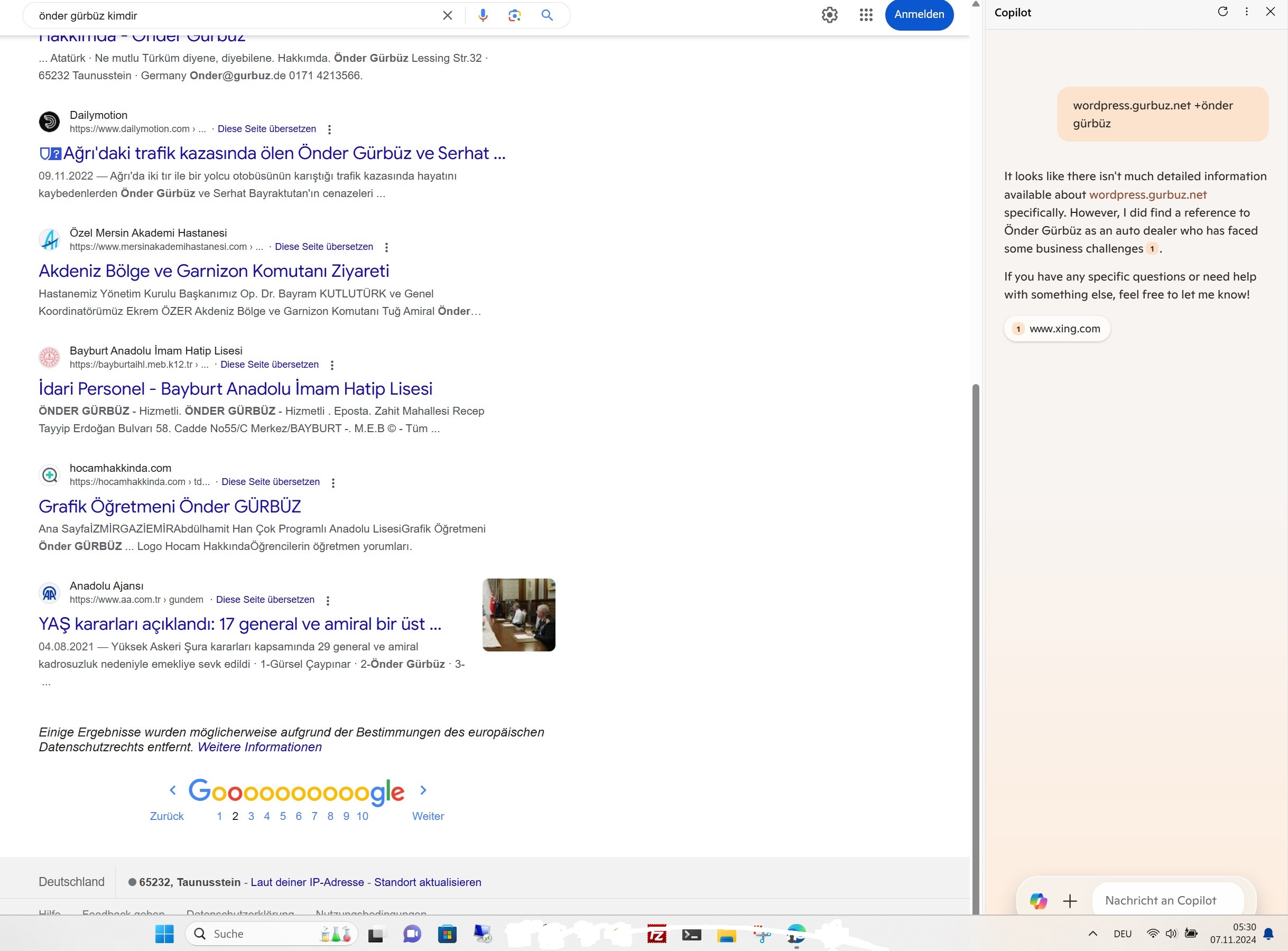Click the left chevron beside Google logo
This screenshot has width=1288, height=951.
click(x=173, y=790)
